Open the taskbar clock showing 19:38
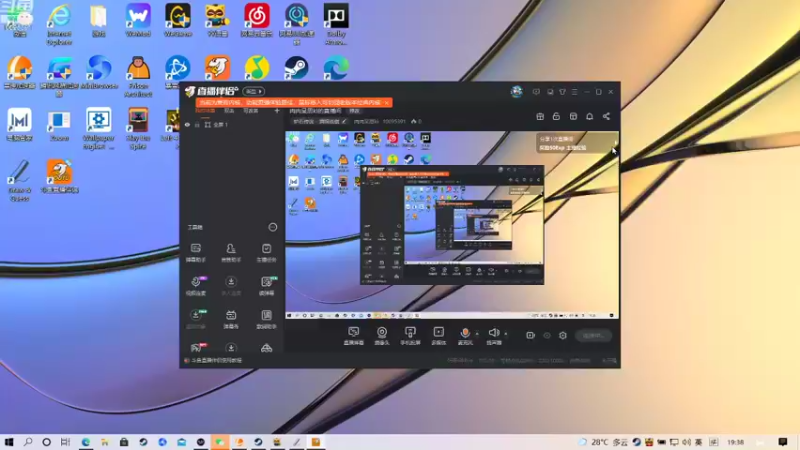800x450 pixels. 735,442
